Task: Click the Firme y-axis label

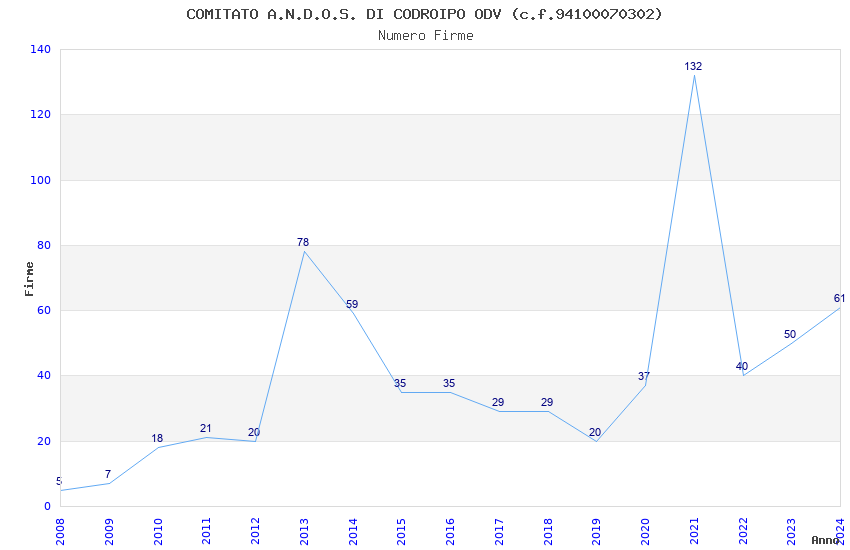Action: coord(29,279)
